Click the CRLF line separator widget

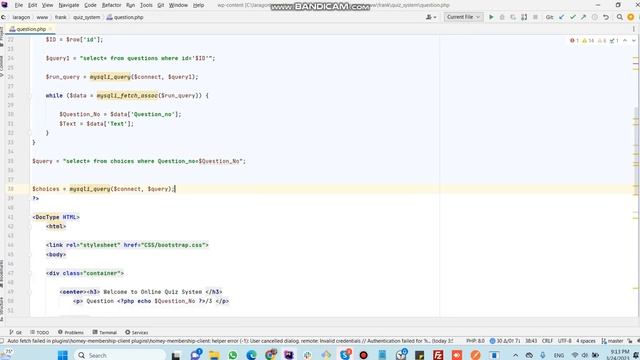(x=547, y=341)
